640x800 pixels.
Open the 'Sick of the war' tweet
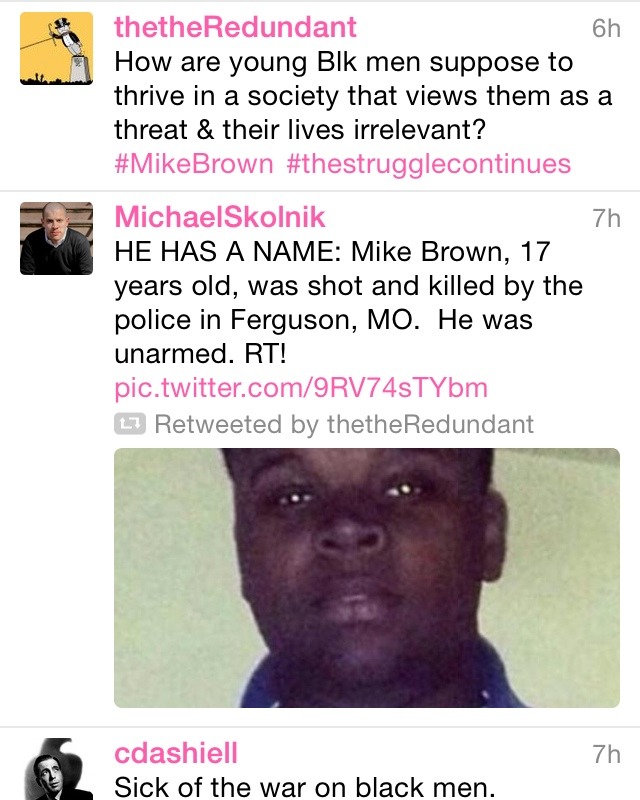(x=305, y=786)
